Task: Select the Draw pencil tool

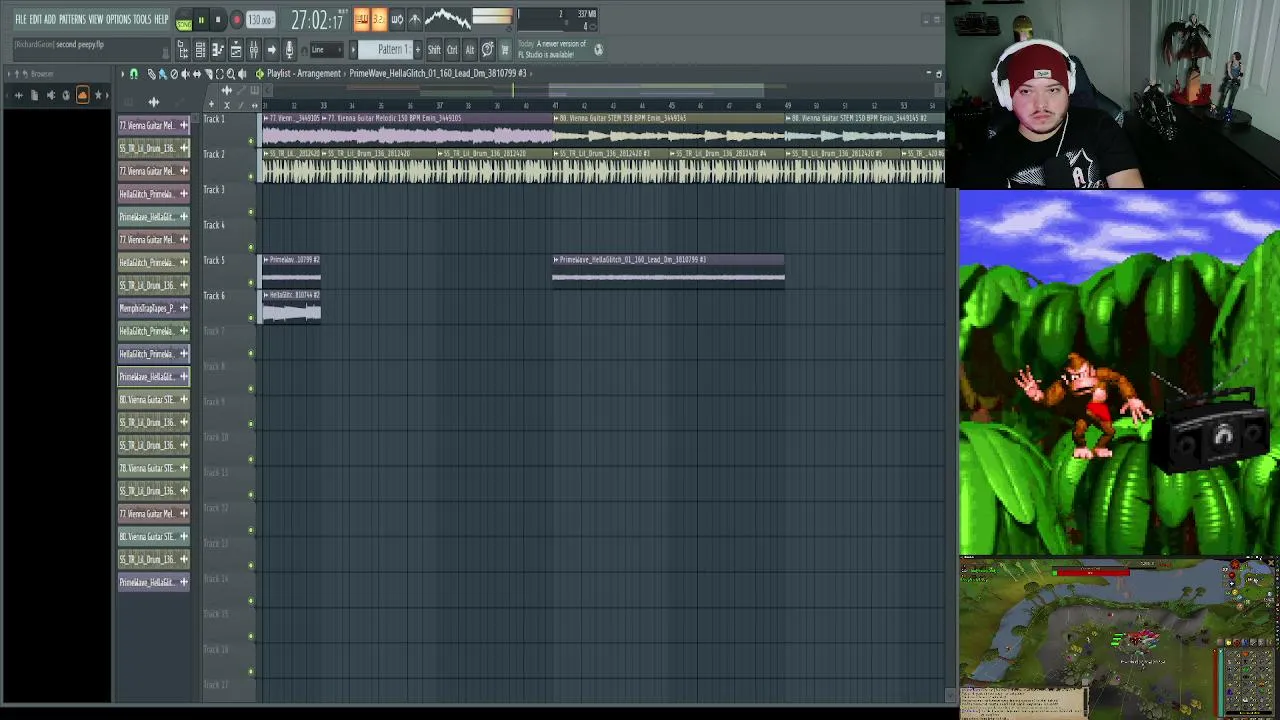Action: coord(151,74)
